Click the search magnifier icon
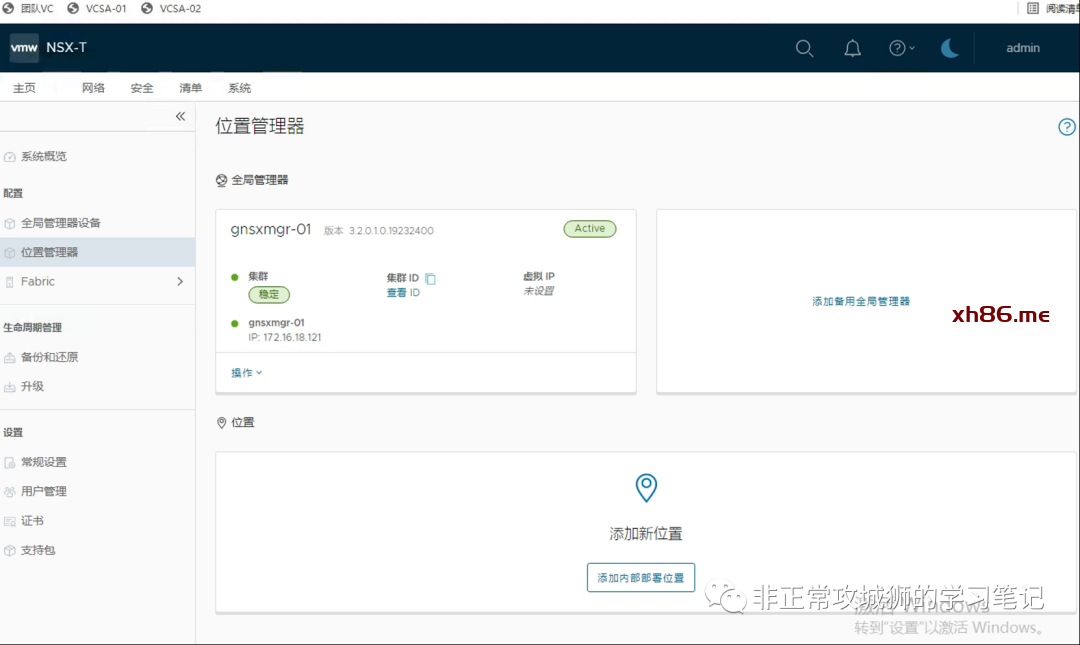 (x=804, y=48)
